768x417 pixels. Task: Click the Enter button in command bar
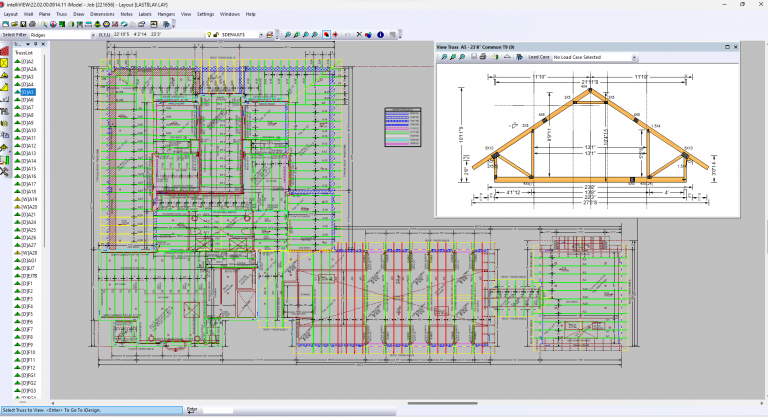[192, 410]
